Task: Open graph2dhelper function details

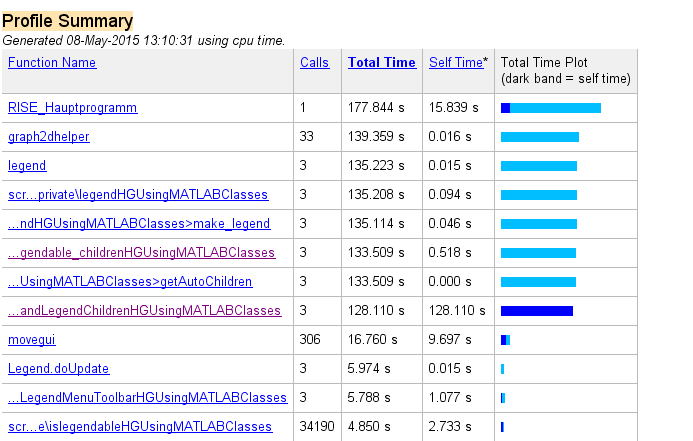Action: 48,136
